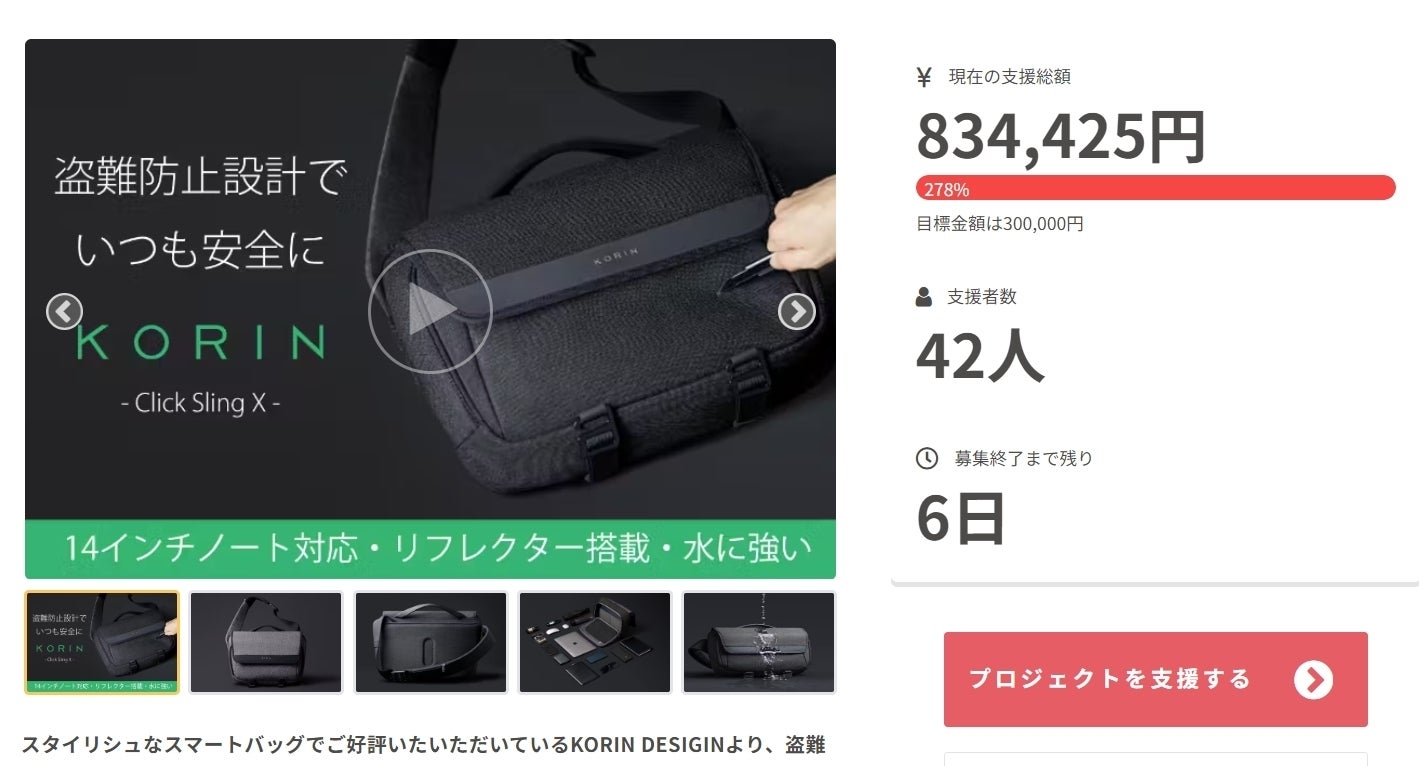
Task: Click the arrow icon inside support button
Action: [1313, 680]
